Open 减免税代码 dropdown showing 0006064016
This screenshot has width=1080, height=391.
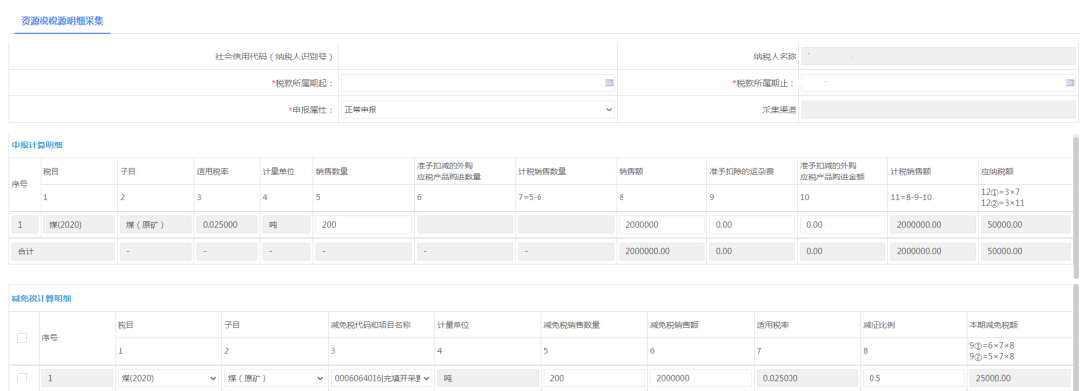point(382,378)
